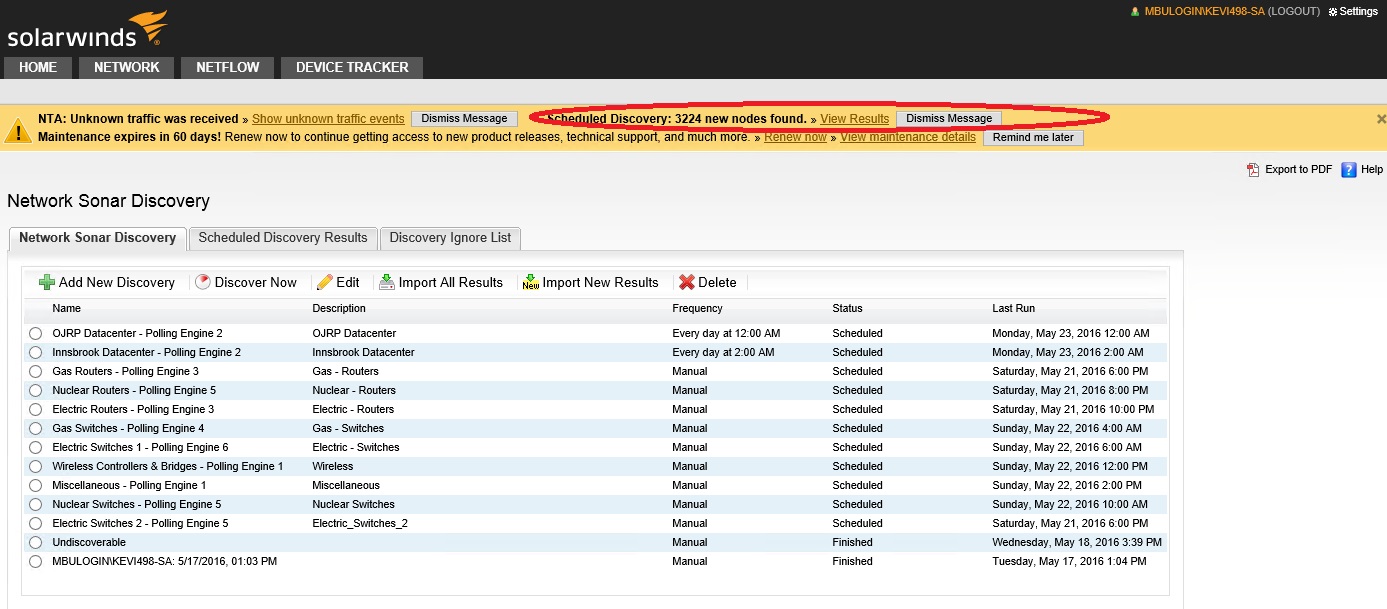Click the Frequency column header
The image size is (1387, 609).
click(x=697, y=309)
